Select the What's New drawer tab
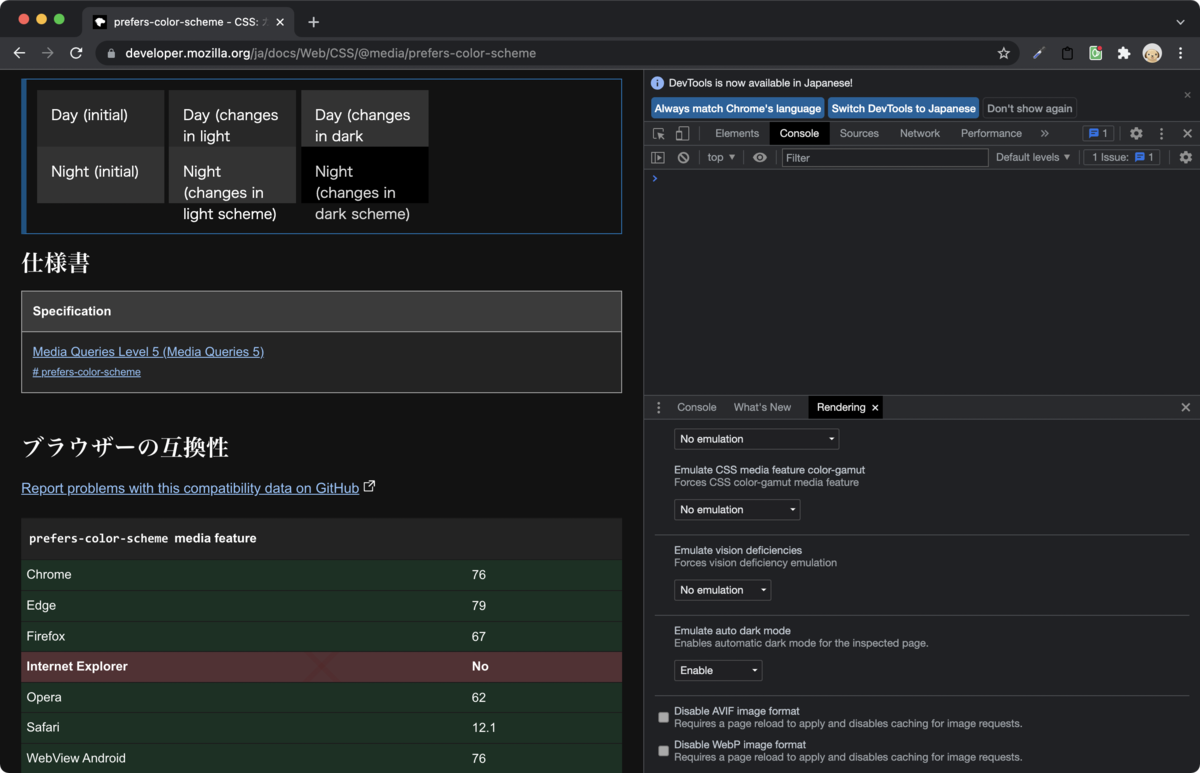 pyautogui.click(x=762, y=407)
